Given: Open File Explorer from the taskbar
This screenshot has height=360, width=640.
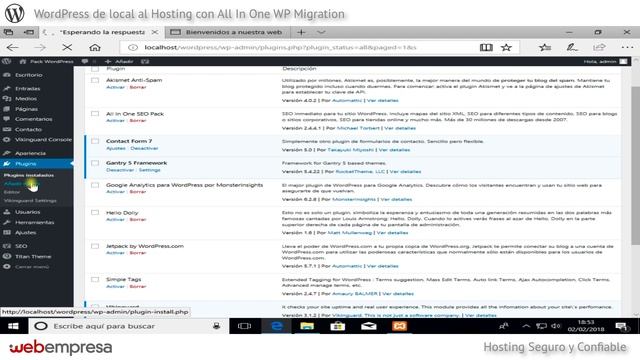Looking at the screenshot, I should pos(307,326).
